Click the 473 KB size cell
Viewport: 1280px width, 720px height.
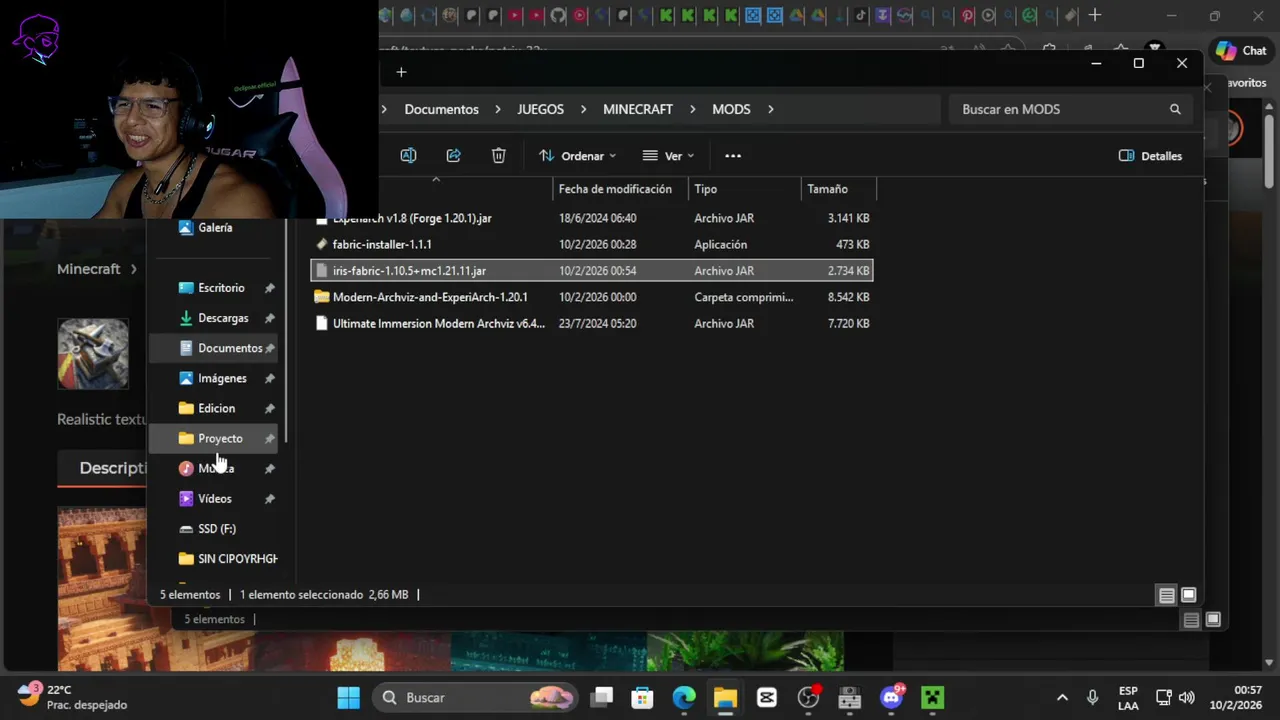(x=852, y=244)
